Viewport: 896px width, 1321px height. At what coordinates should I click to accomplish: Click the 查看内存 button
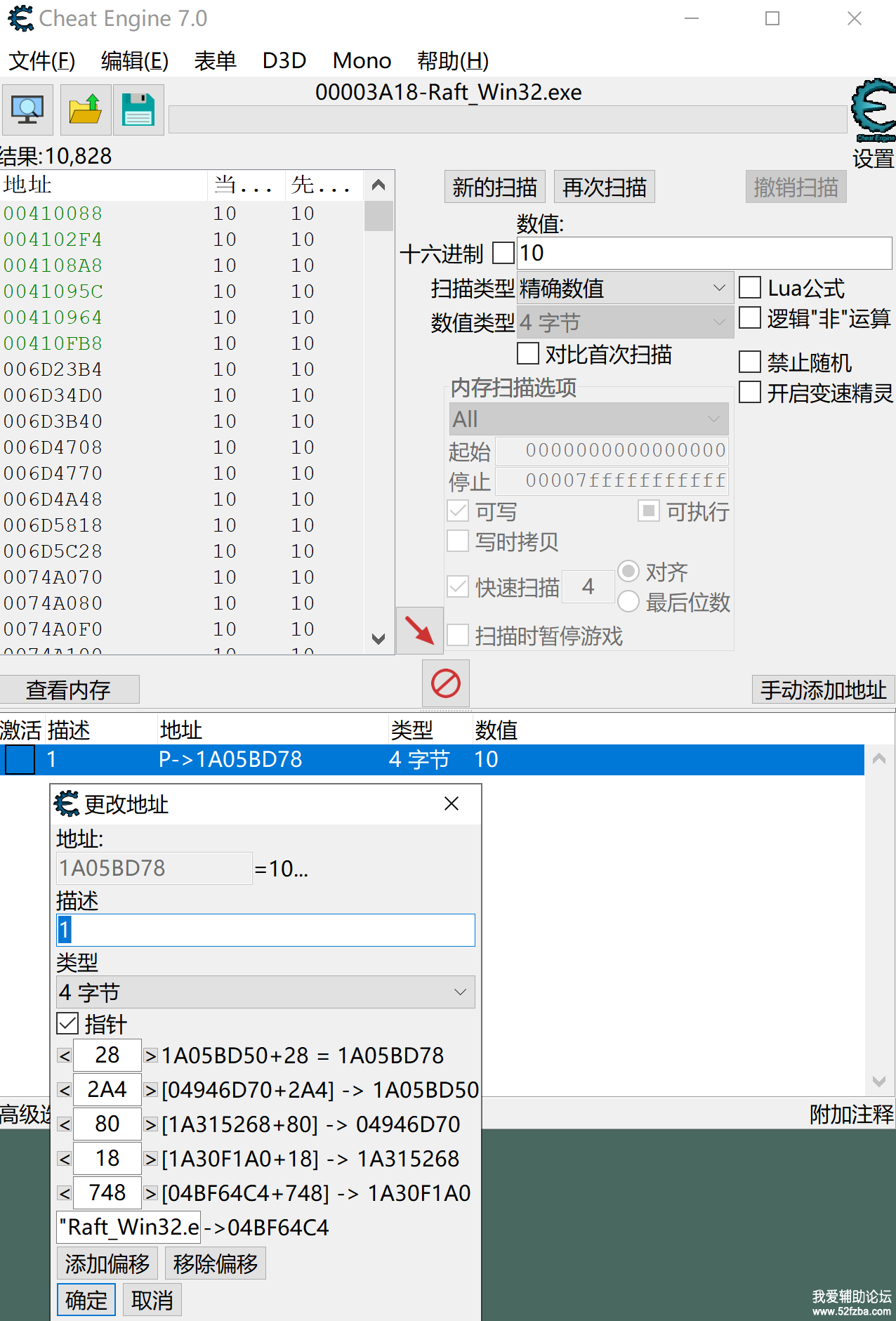(69, 690)
